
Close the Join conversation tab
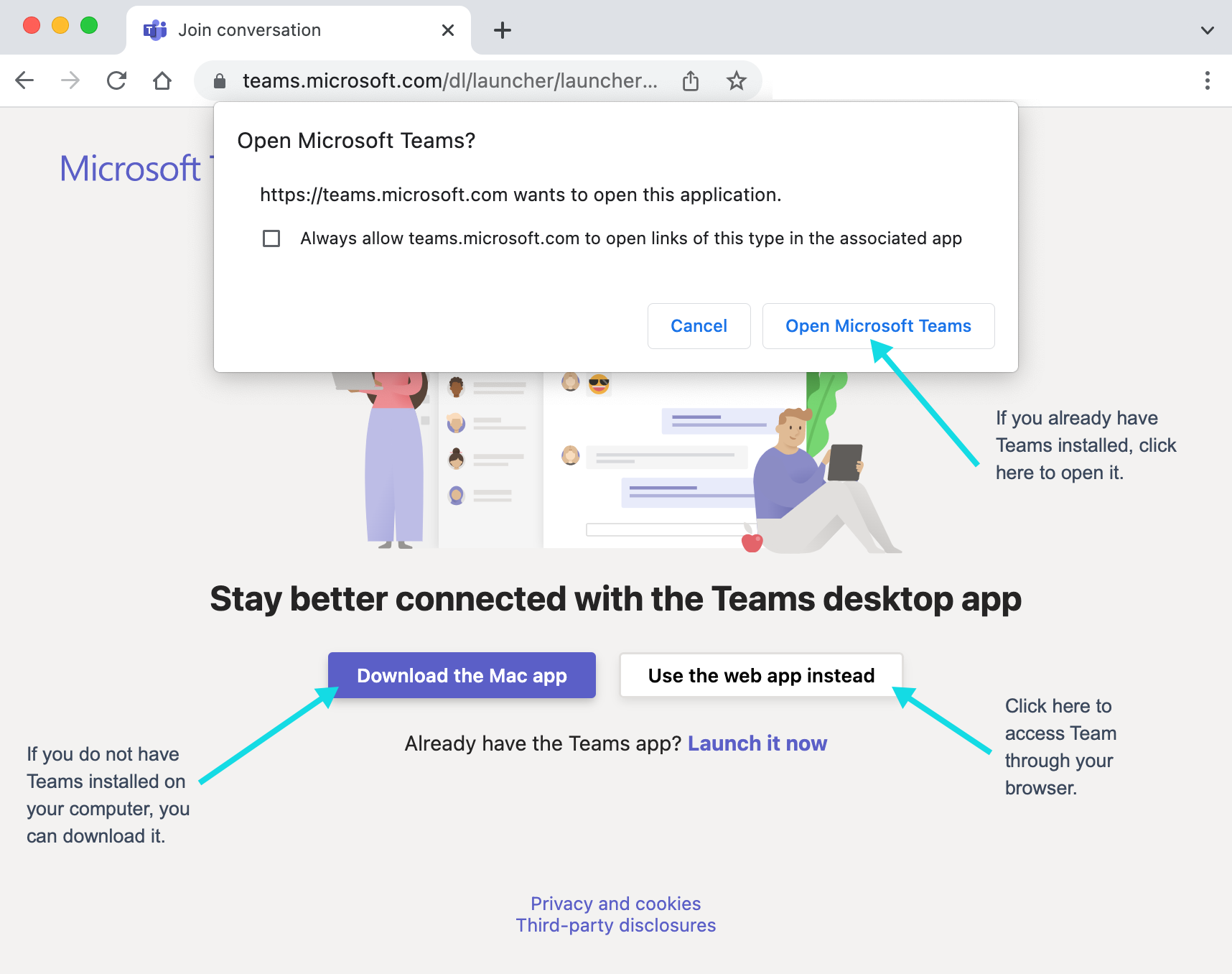pyautogui.click(x=448, y=30)
